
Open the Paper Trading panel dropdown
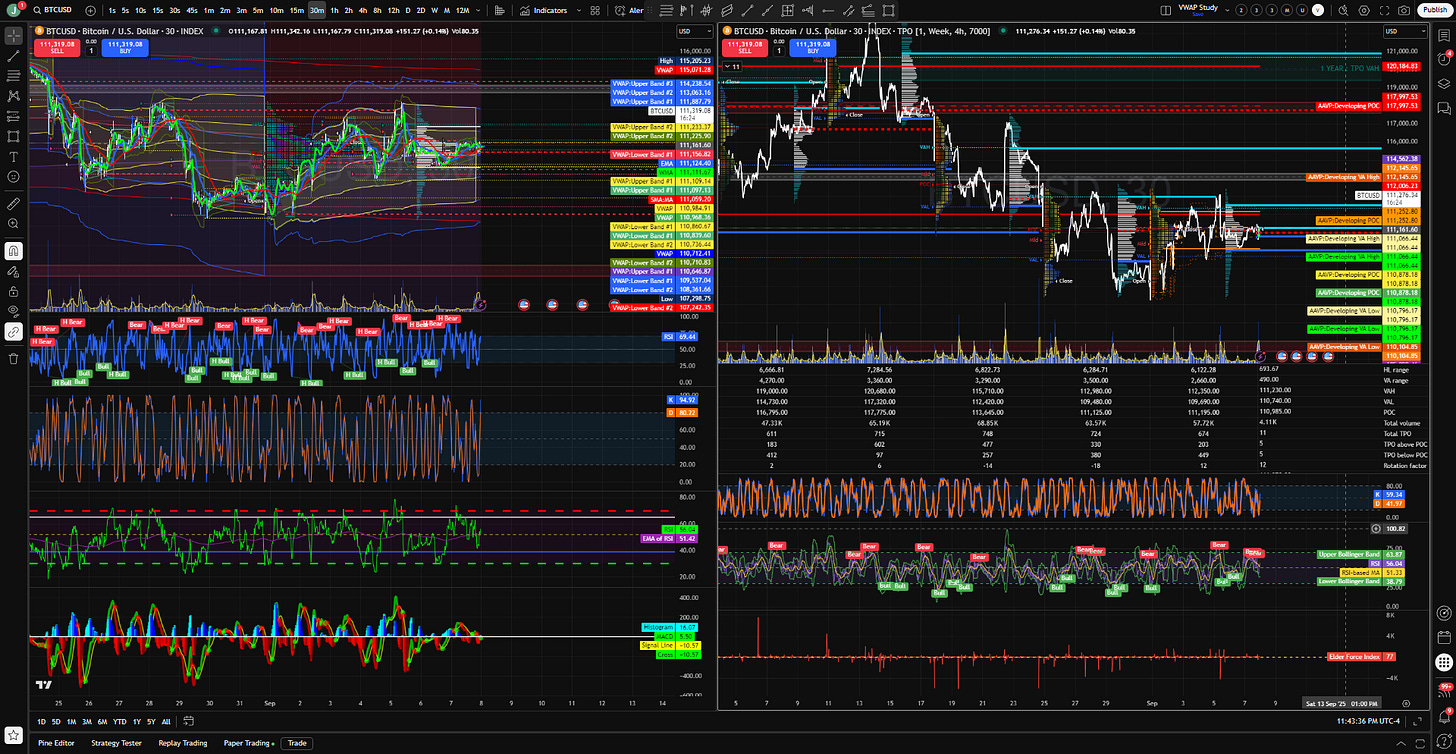[248, 743]
